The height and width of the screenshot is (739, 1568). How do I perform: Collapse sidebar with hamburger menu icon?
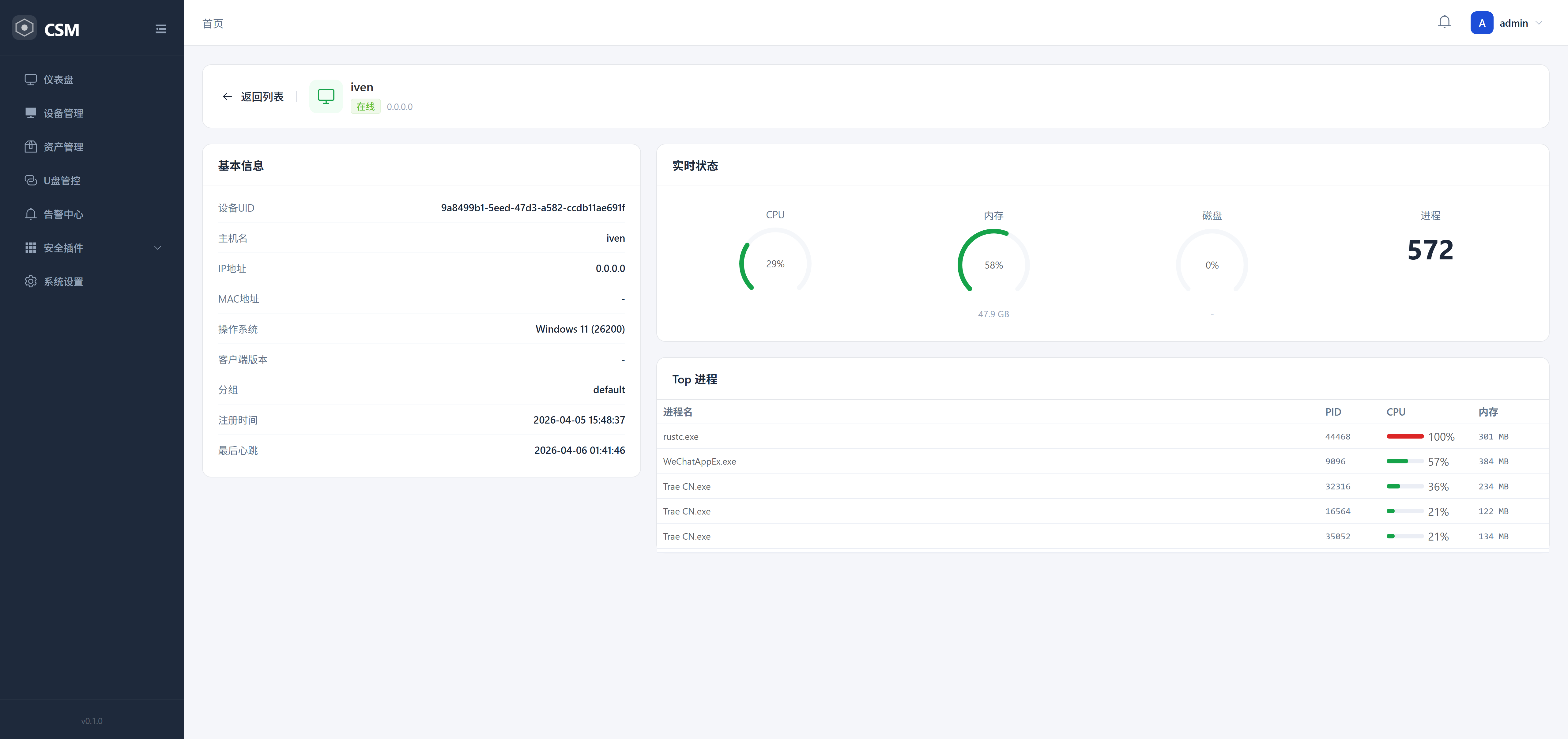pyautogui.click(x=161, y=28)
